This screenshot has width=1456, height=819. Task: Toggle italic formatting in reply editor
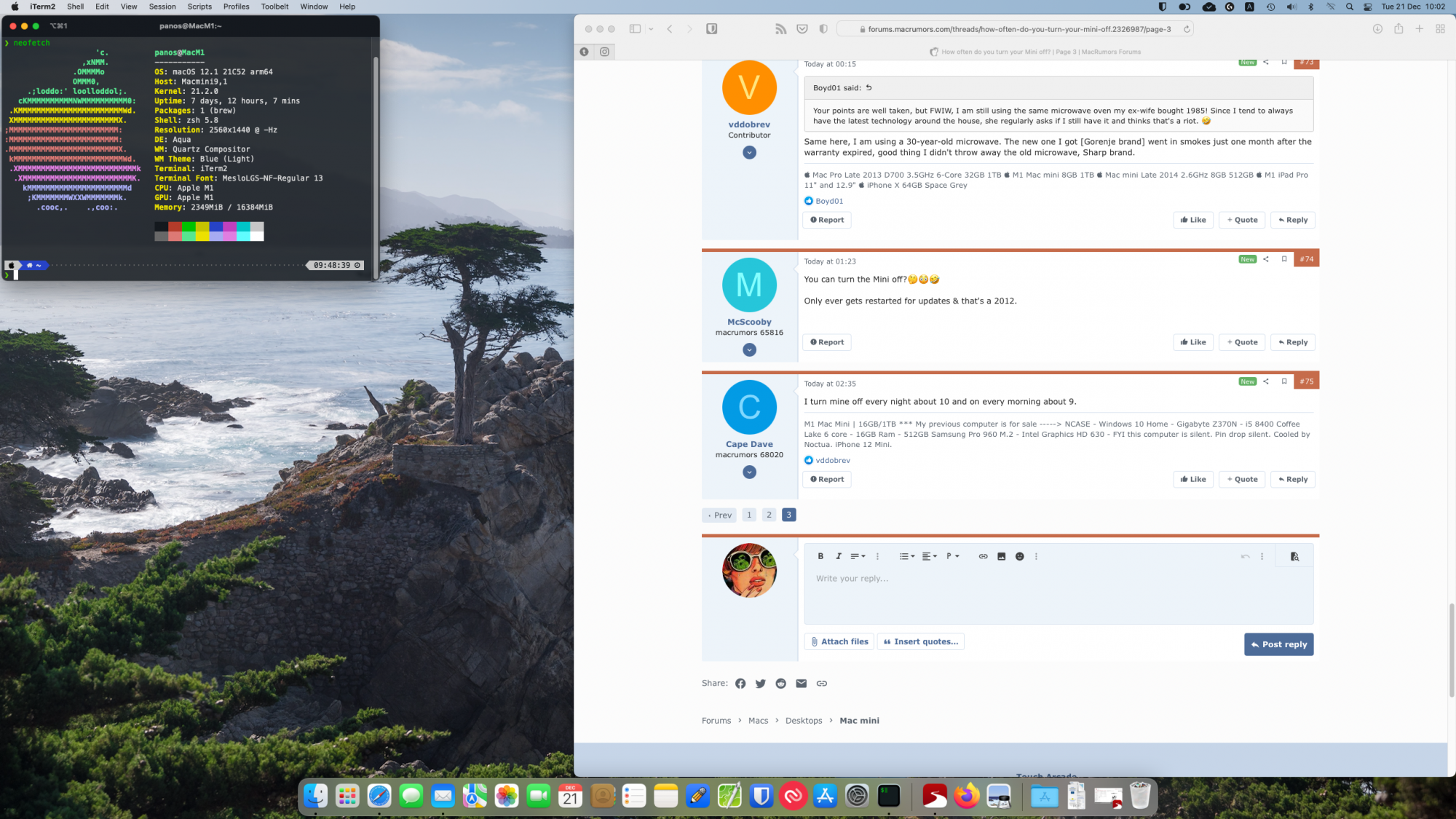839,556
